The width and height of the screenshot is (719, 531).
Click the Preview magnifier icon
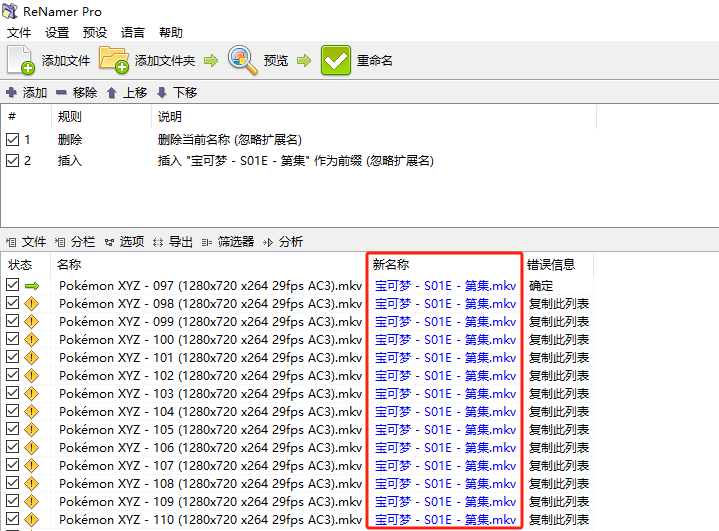pyautogui.click(x=243, y=60)
